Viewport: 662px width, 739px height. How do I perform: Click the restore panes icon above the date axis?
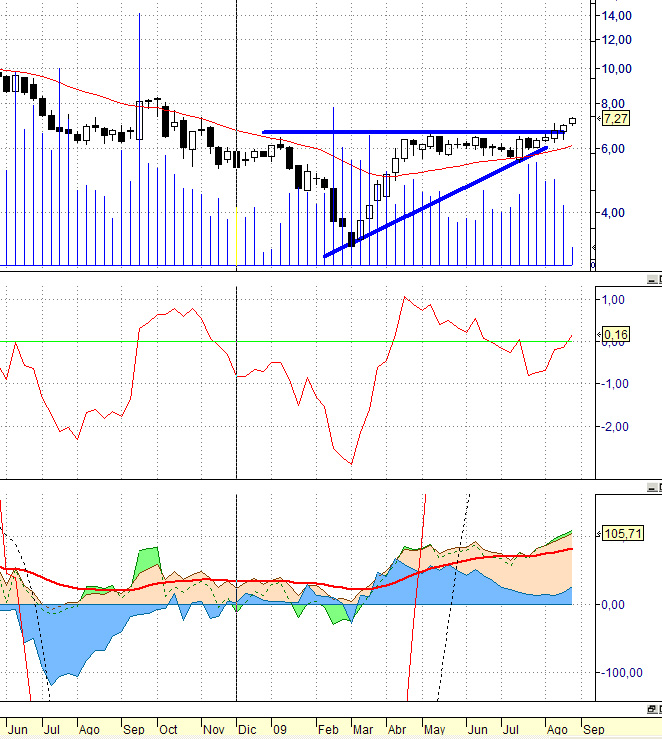point(652,709)
